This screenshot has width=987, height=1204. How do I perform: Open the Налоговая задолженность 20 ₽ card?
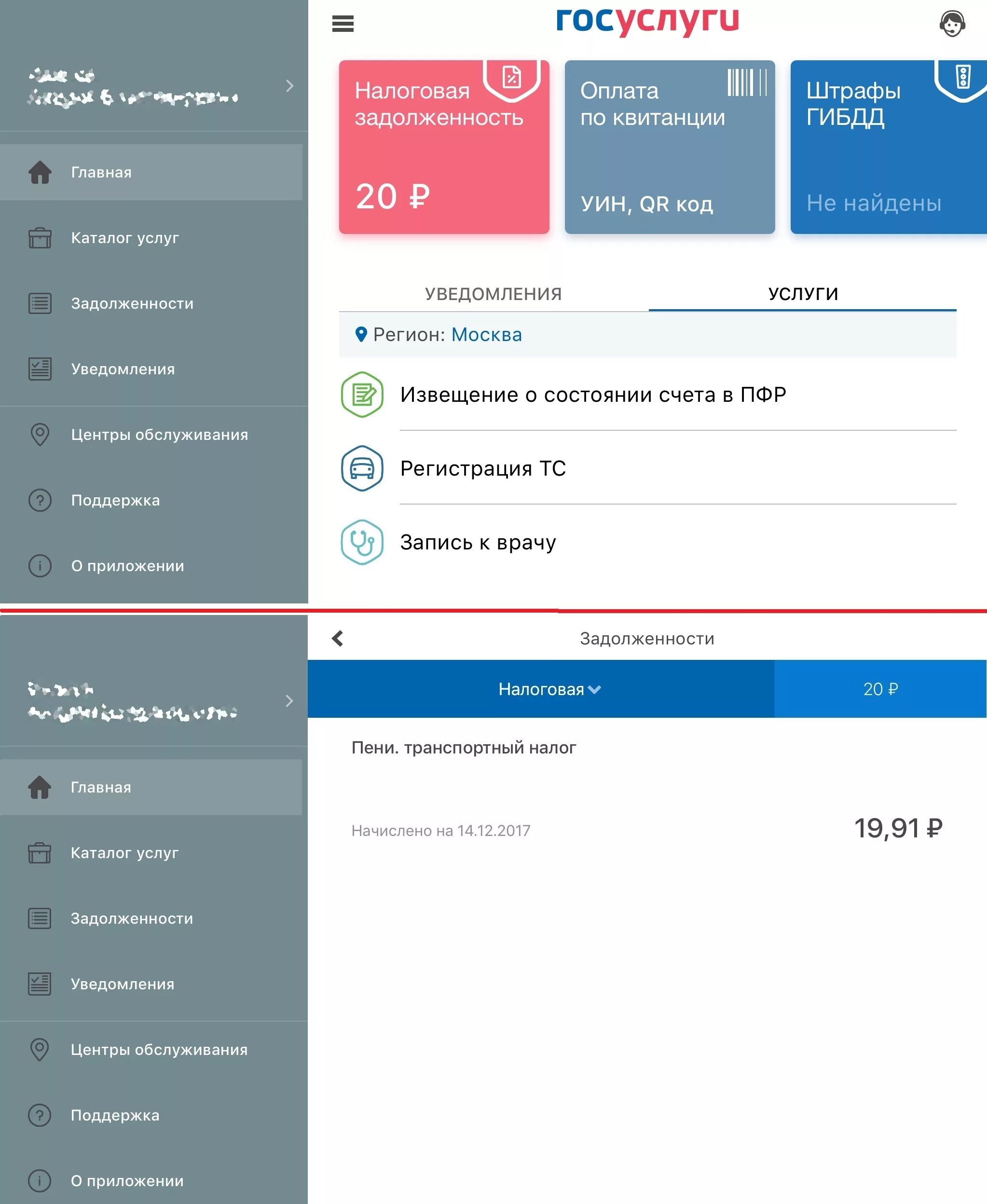click(444, 147)
